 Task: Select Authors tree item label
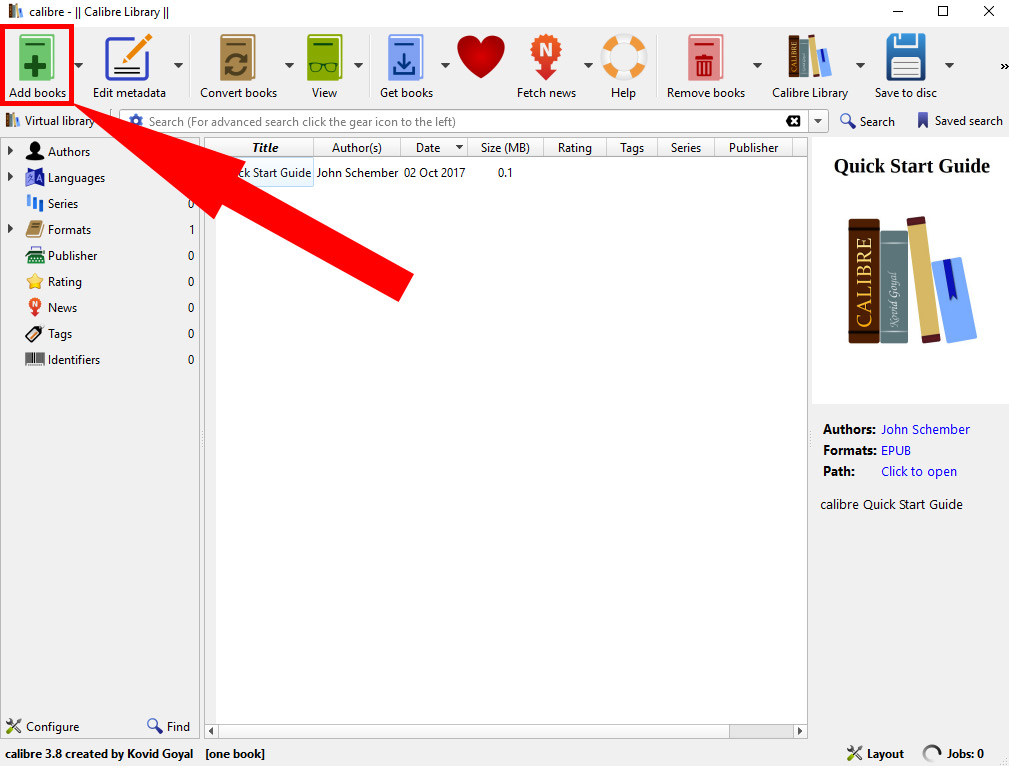coord(68,151)
